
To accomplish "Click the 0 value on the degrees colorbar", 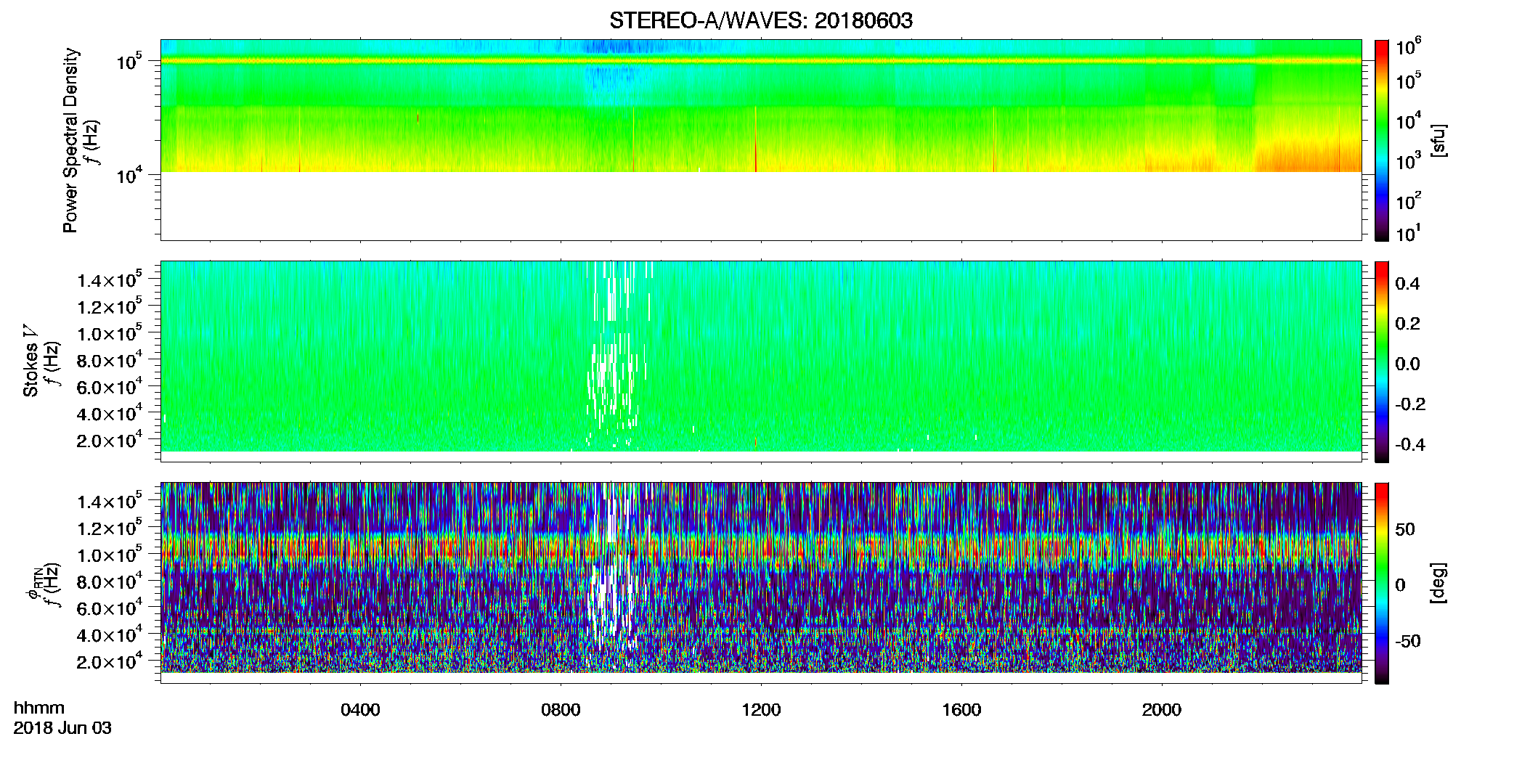I will [1400, 585].
